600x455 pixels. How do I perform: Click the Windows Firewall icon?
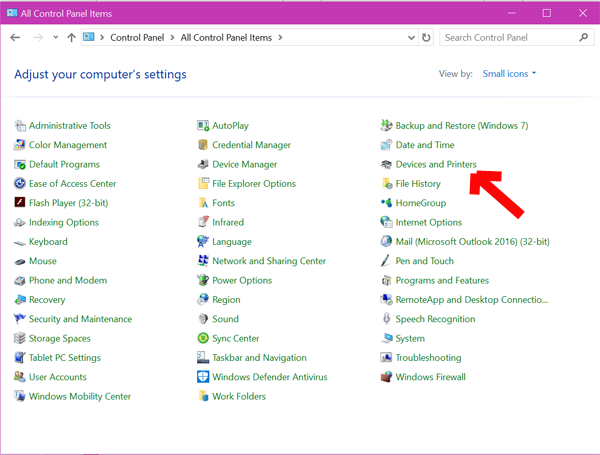(386, 377)
